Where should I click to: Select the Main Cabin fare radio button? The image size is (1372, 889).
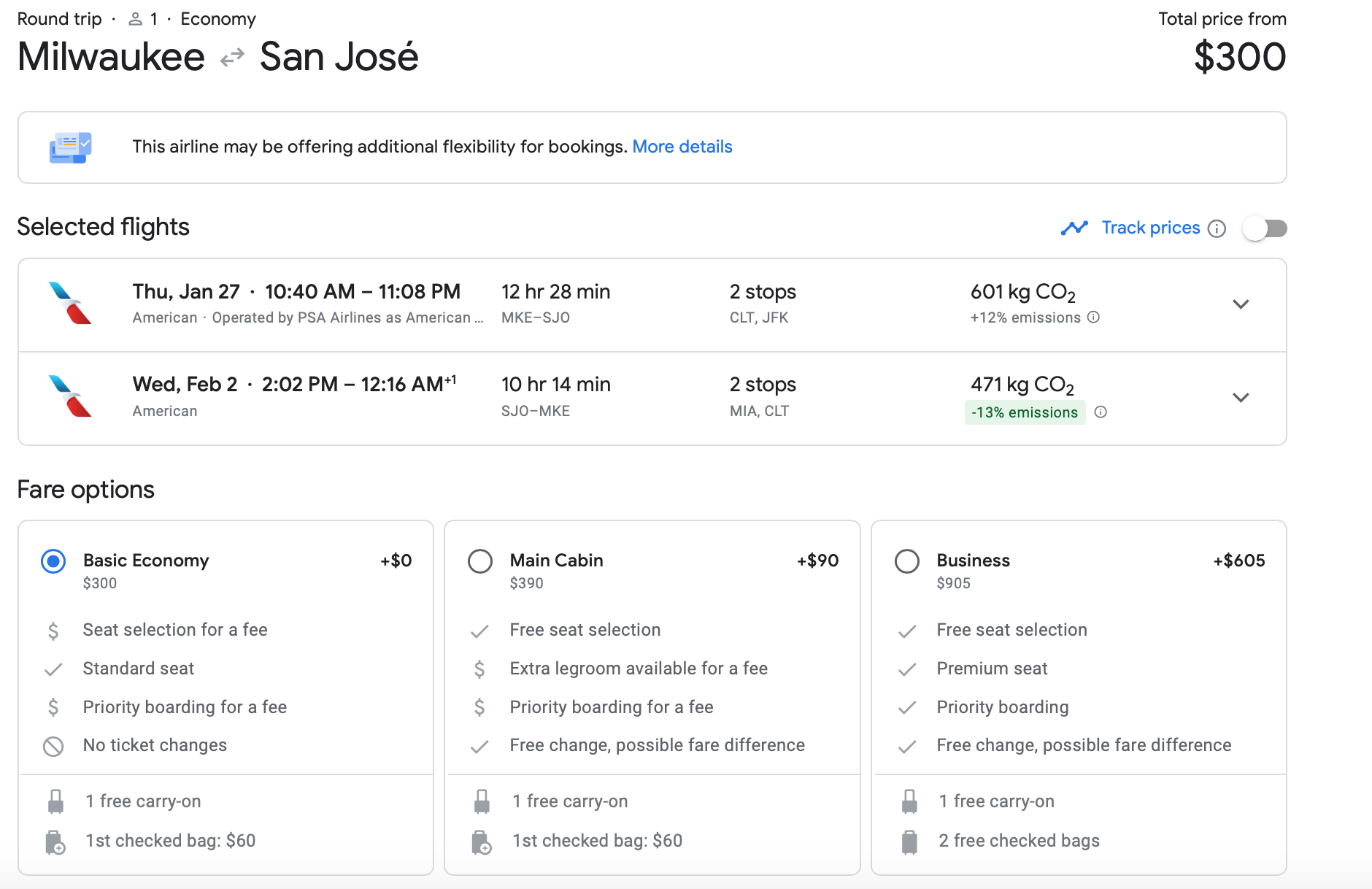click(x=480, y=561)
